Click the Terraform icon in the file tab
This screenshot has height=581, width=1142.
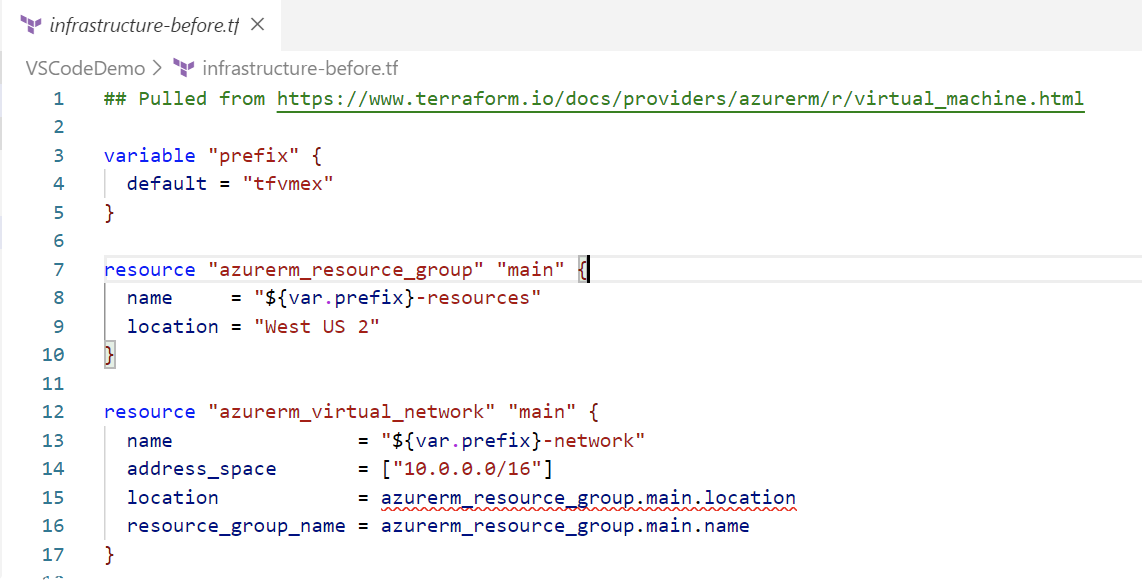(x=31, y=25)
